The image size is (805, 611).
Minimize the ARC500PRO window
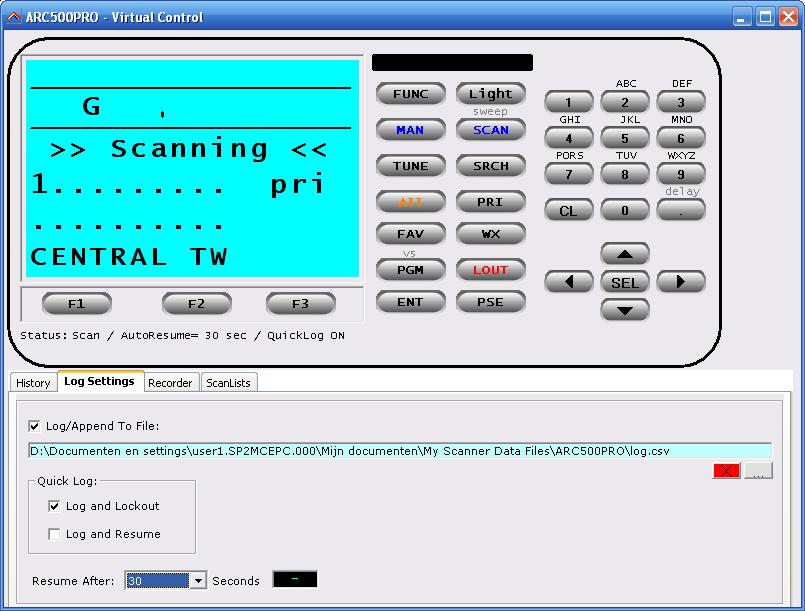pyautogui.click(x=740, y=17)
